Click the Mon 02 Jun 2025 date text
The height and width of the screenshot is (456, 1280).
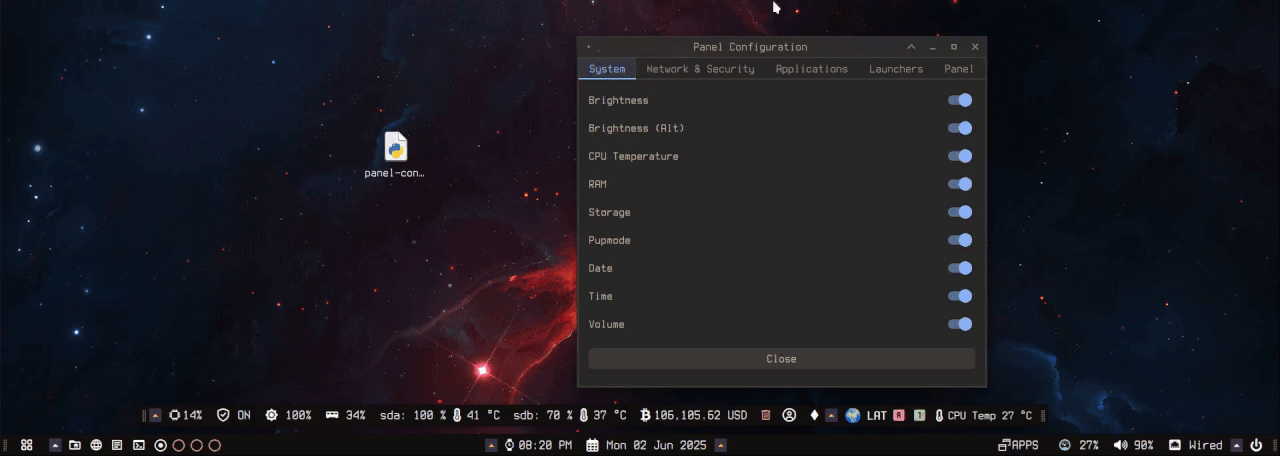pyautogui.click(x=658, y=445)
